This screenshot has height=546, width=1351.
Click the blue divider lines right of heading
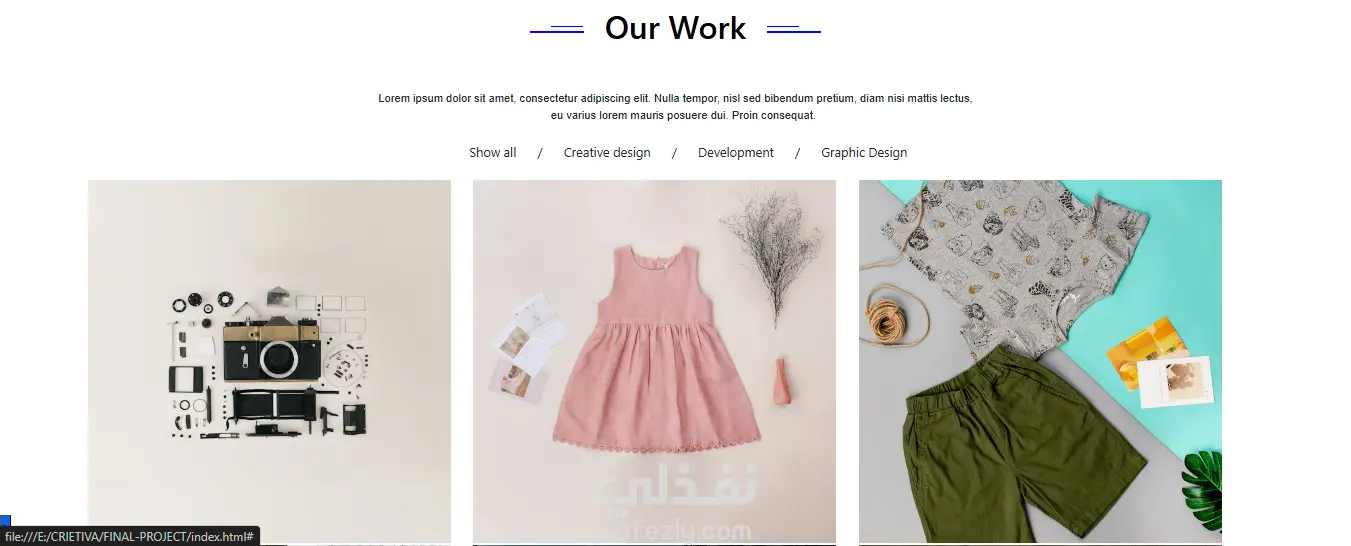click(x=794, y=30)
